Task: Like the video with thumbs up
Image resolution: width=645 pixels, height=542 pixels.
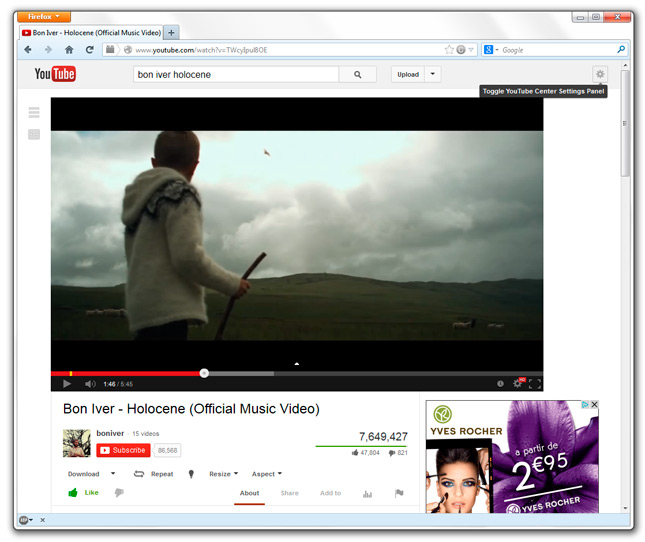Action: [83, 492]
